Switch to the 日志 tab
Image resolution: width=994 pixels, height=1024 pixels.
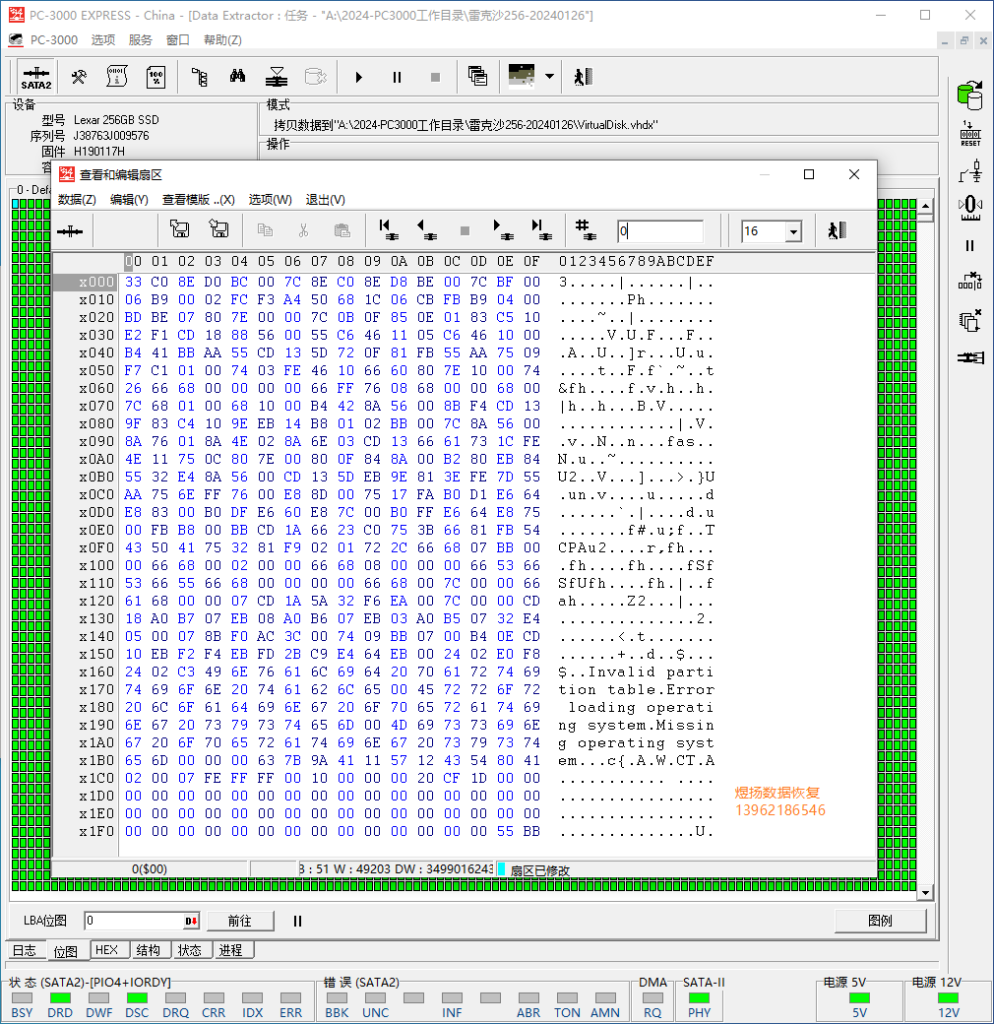24,950
